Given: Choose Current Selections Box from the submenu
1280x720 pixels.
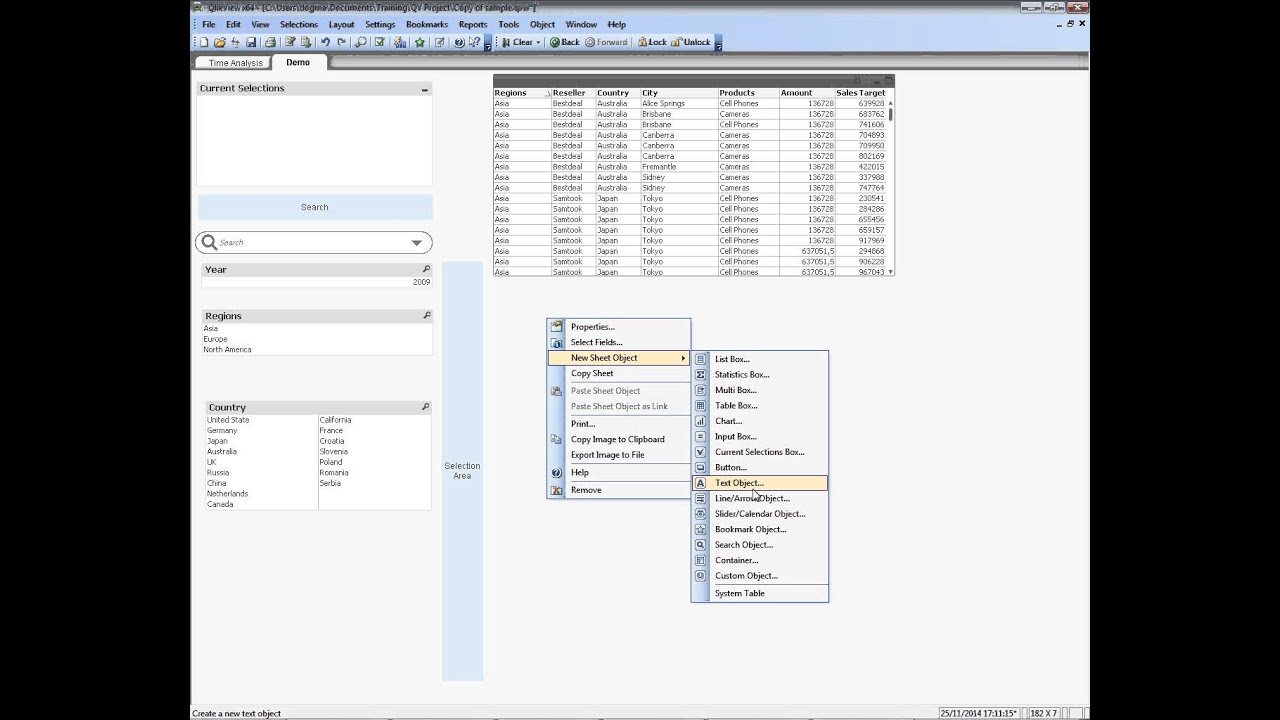Looking at the screenshot, I should click(760, 452).
